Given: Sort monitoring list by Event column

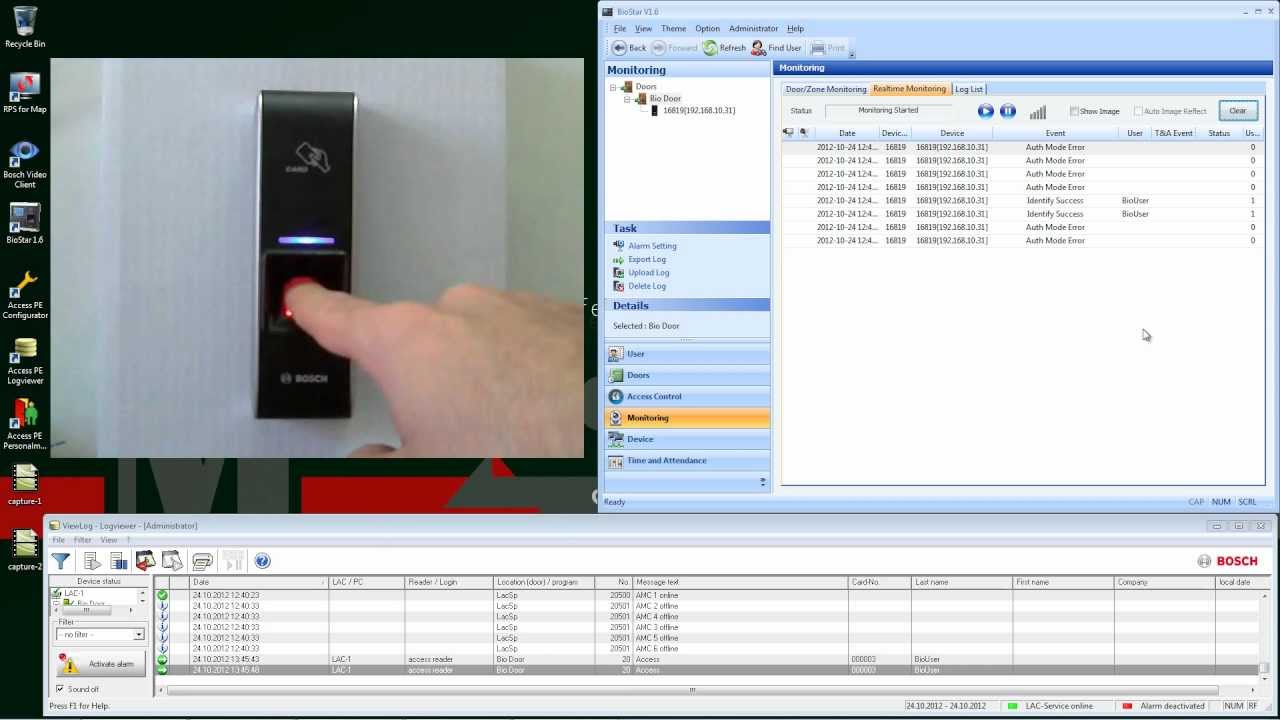Looking at the screenshot, I should (x=1055, y=133).
